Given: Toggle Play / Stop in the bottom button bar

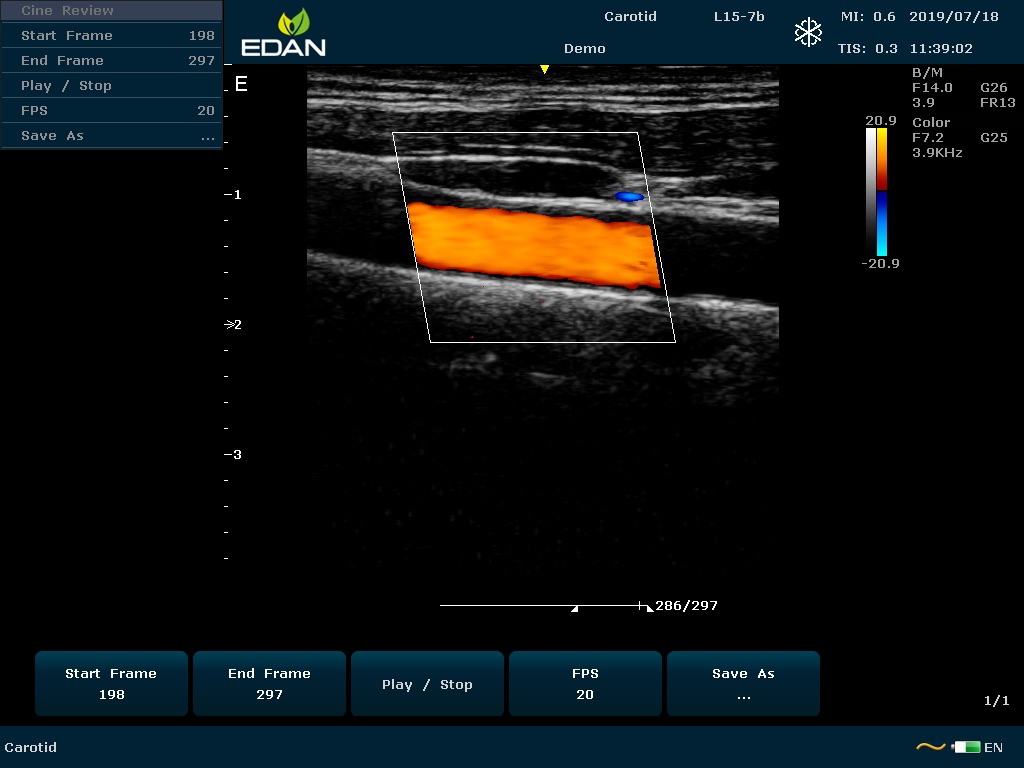Looking at the screenshot, I should pos(427,684).
